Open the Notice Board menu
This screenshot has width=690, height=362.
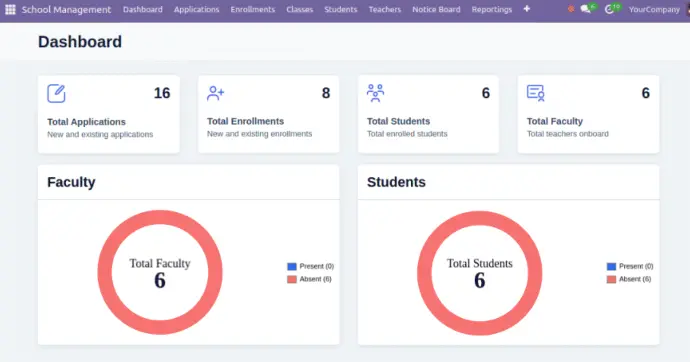(x=436, y=9)
